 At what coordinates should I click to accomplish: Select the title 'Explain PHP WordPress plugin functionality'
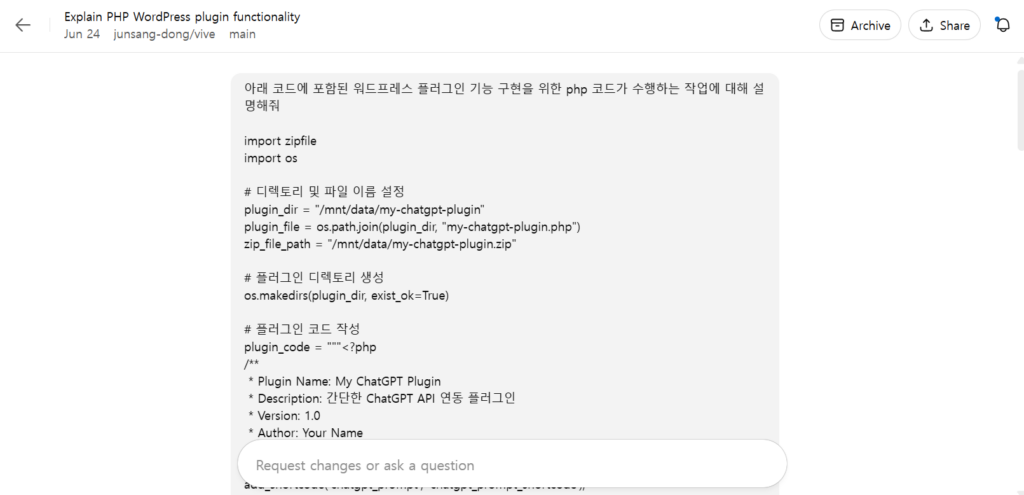click(182, 16)
